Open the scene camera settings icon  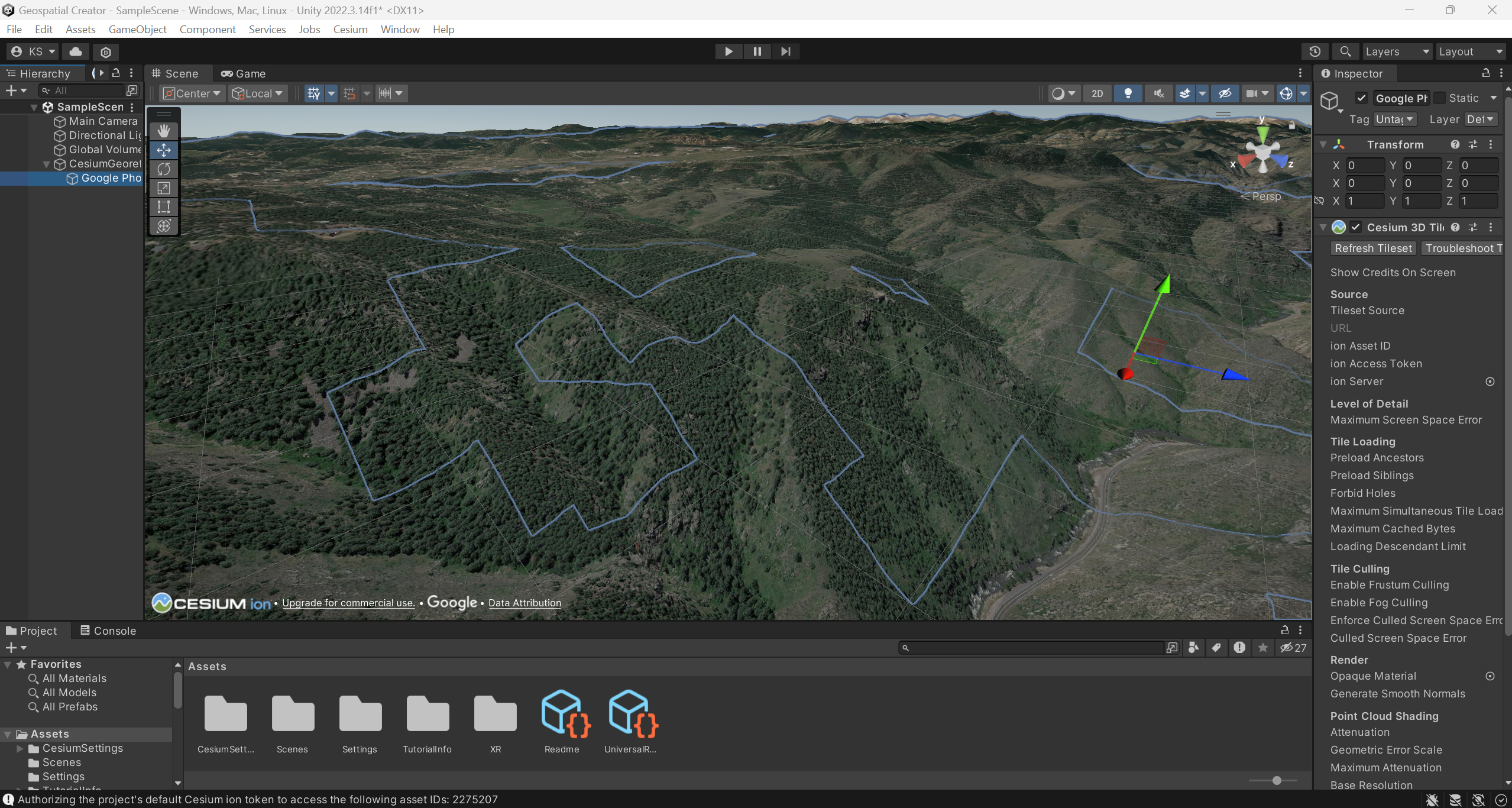coord(1258,93)
